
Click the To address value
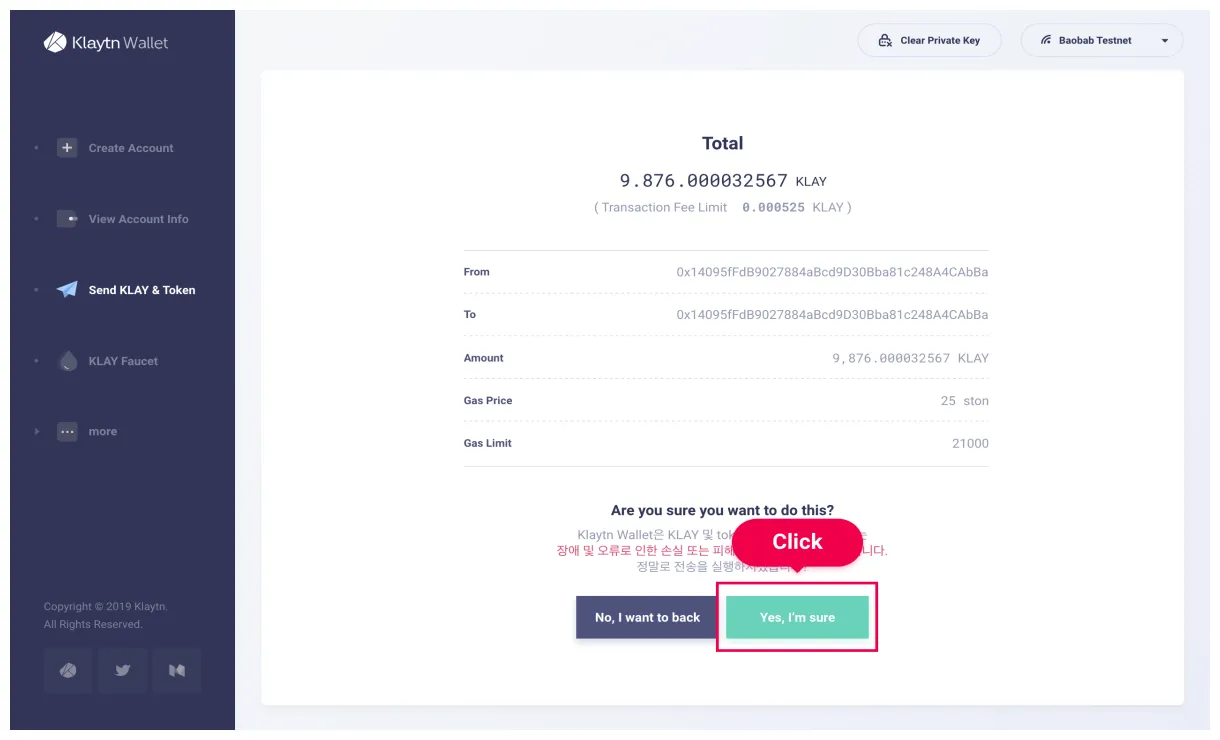(832, 315)
